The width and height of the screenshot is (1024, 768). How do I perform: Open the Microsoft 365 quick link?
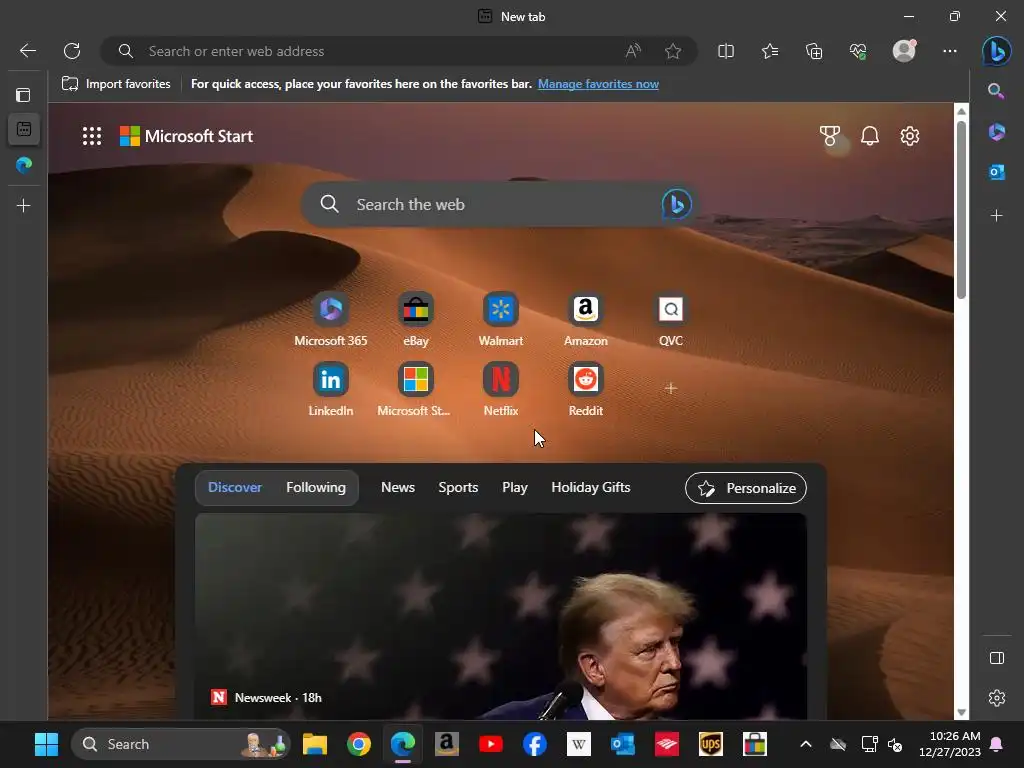(x=330, y=319)
